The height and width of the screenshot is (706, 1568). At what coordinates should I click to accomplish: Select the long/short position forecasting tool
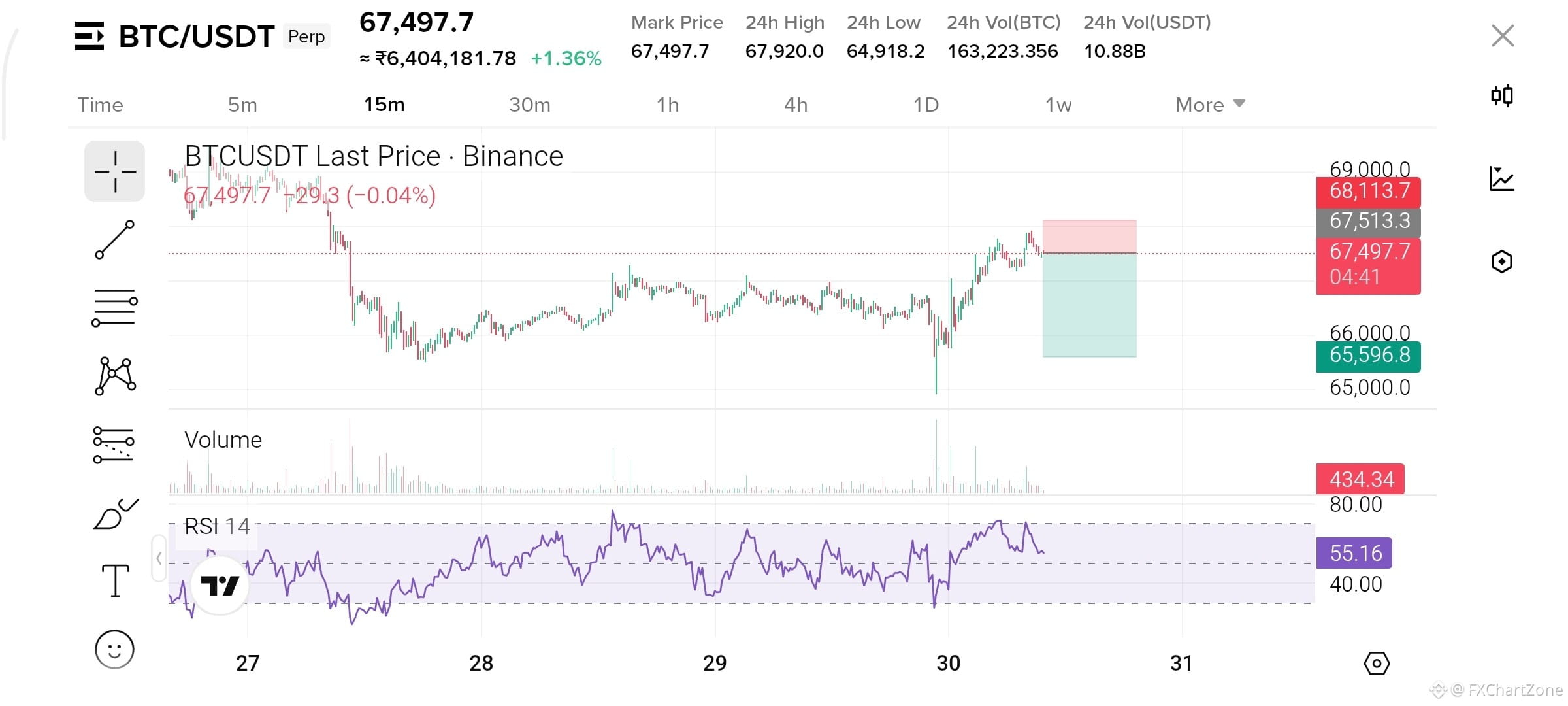(114, 445)
